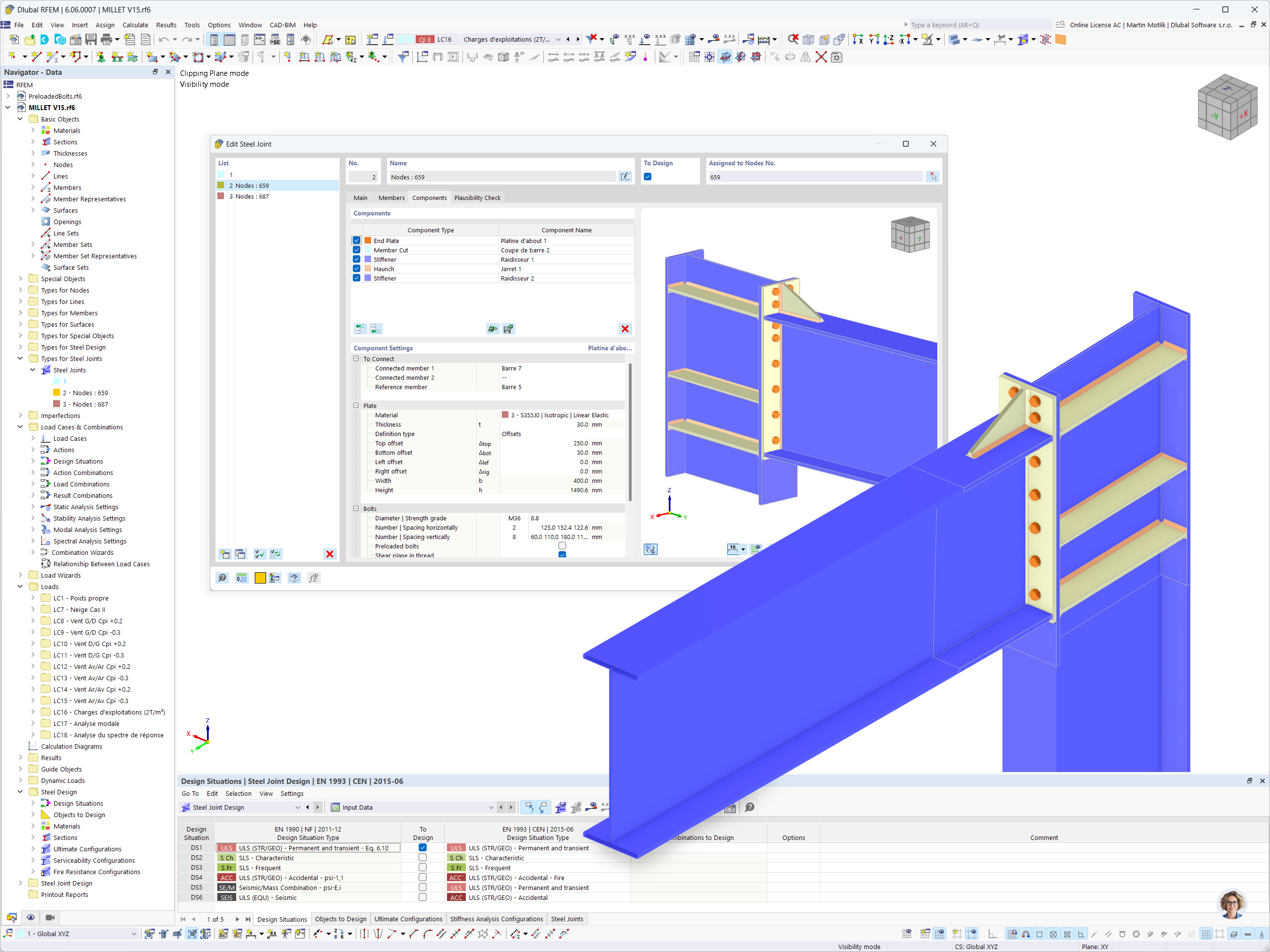This screenshot has width=1270, height=952.
Task: Open the Input Data dropdown in table
Action: tap(491, 807)
